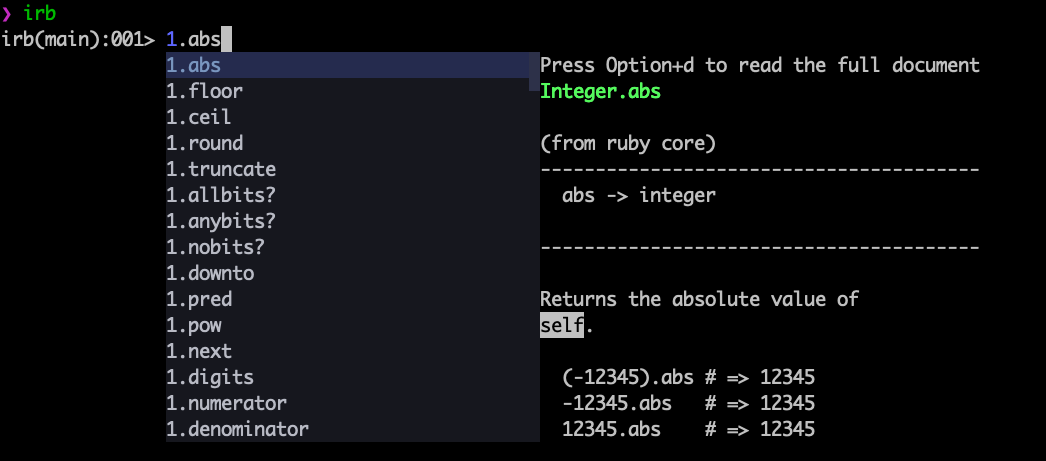Choose 1.floor from the completion list
Viewport: 1046px width, 461px height.
pyautogui.click(x=204, y=91)
